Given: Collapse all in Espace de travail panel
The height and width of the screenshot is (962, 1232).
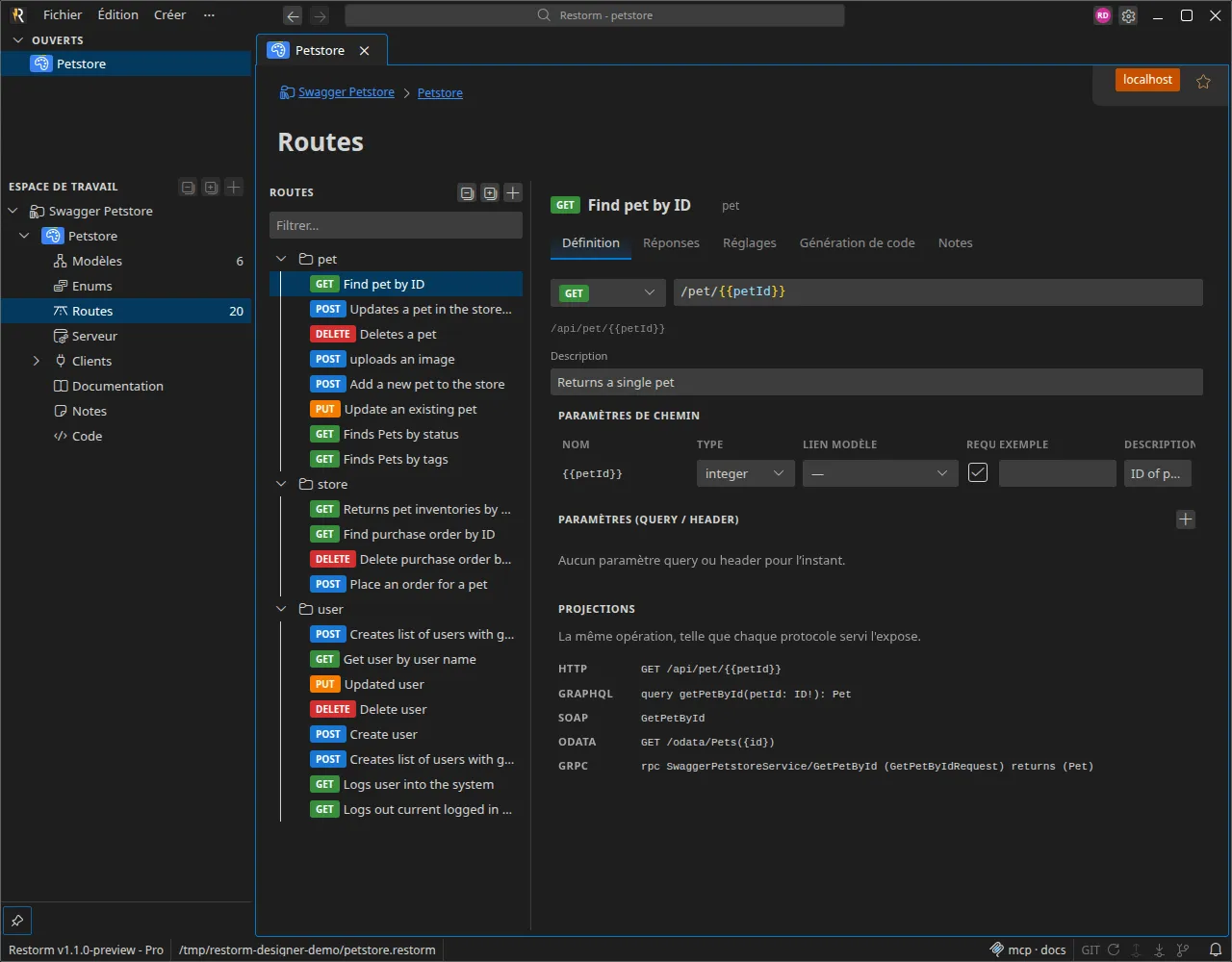Looking at the screenshot, I should click(x=188, y=188).
